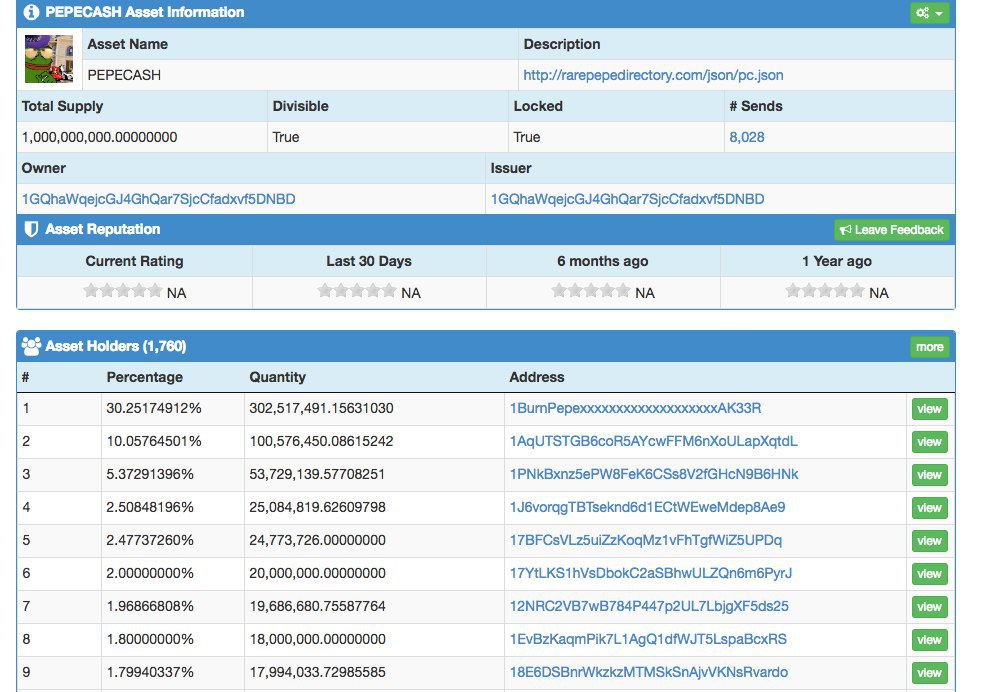987x692 pixels.
Task: Open address 18E6DSBnrWkzkzMTMSkSnAjvVKNsRvardo
Action: [649, 672]
